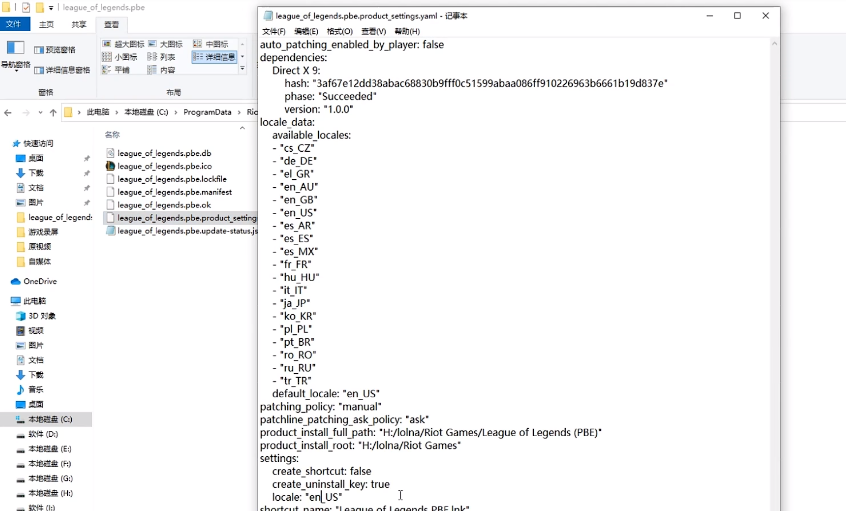Open 3D 对象 folder in sidebar
This screenshot has height=511, width=846.
36,316
